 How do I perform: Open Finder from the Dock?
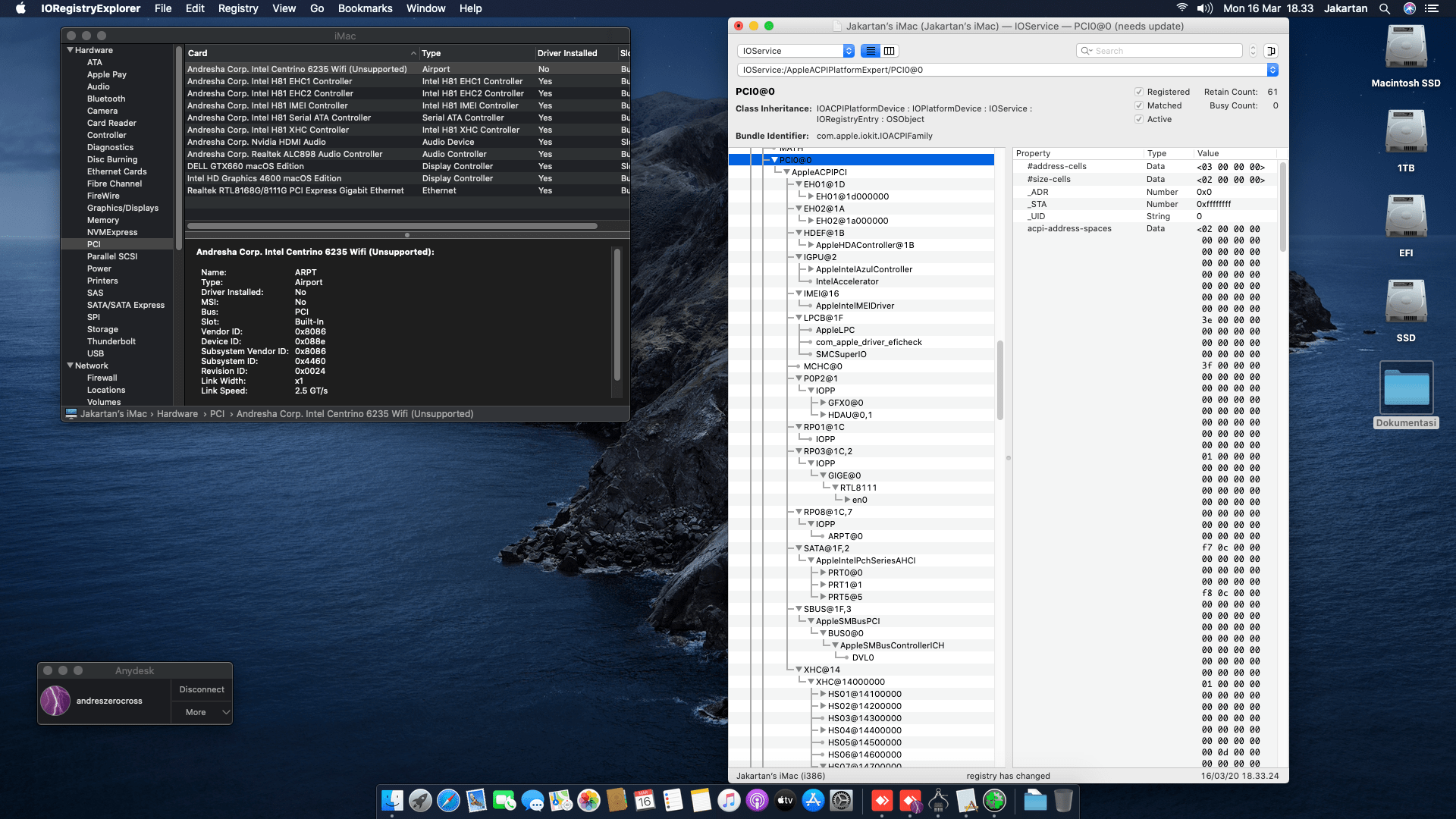point(392,800)
